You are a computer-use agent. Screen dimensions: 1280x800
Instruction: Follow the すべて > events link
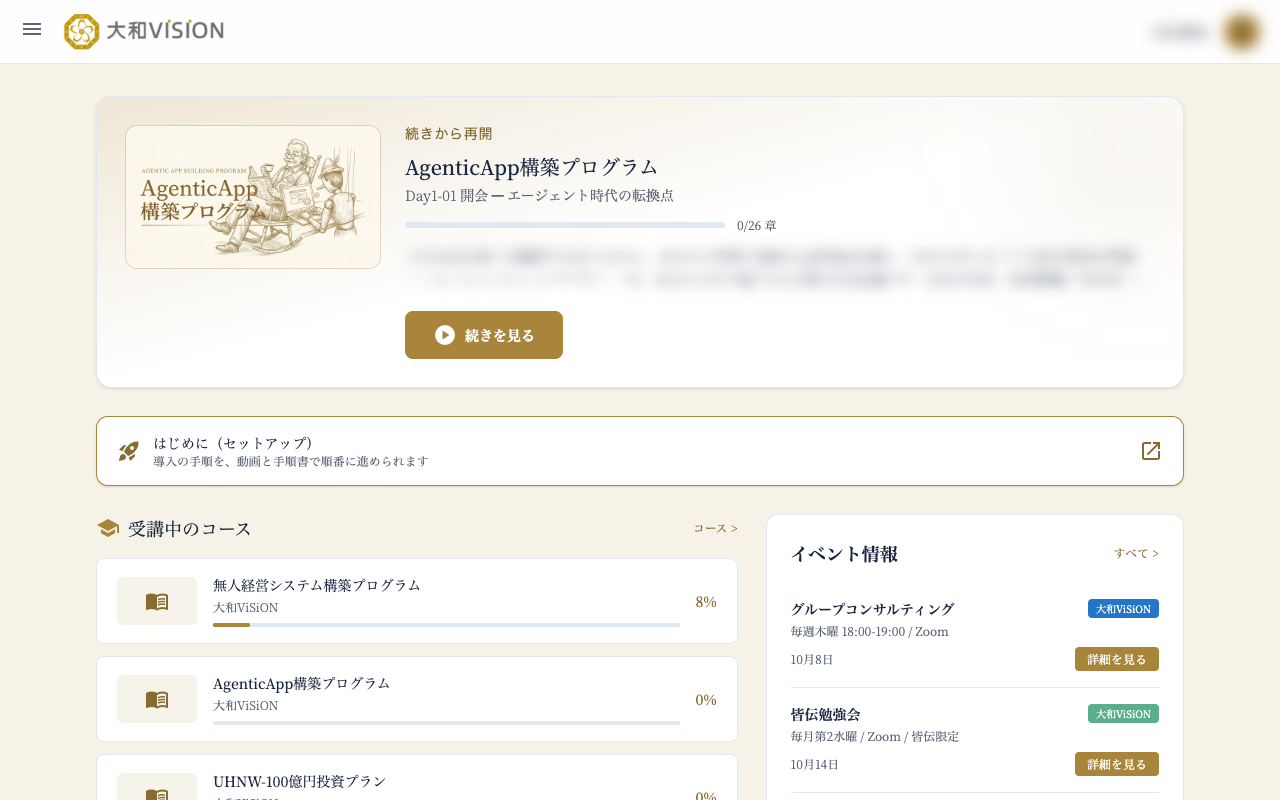point(1137,553)
